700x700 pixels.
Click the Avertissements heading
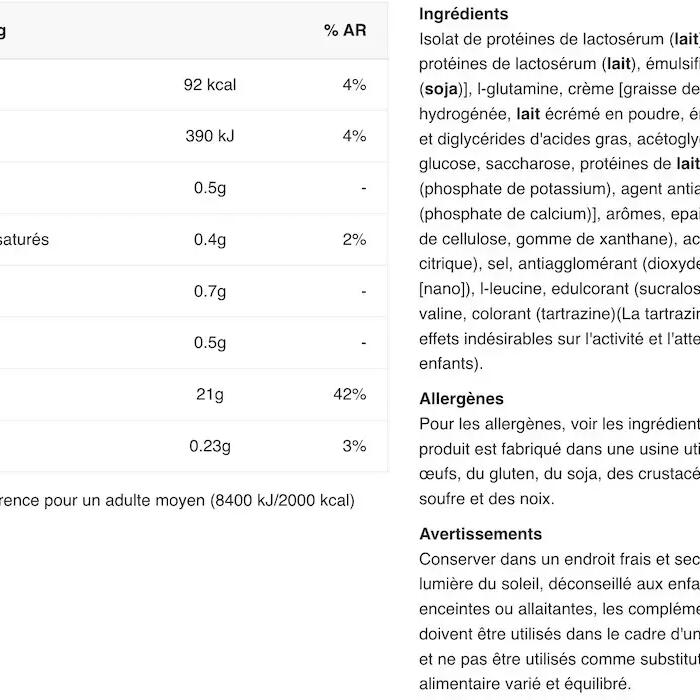click(x=480, y=534)
